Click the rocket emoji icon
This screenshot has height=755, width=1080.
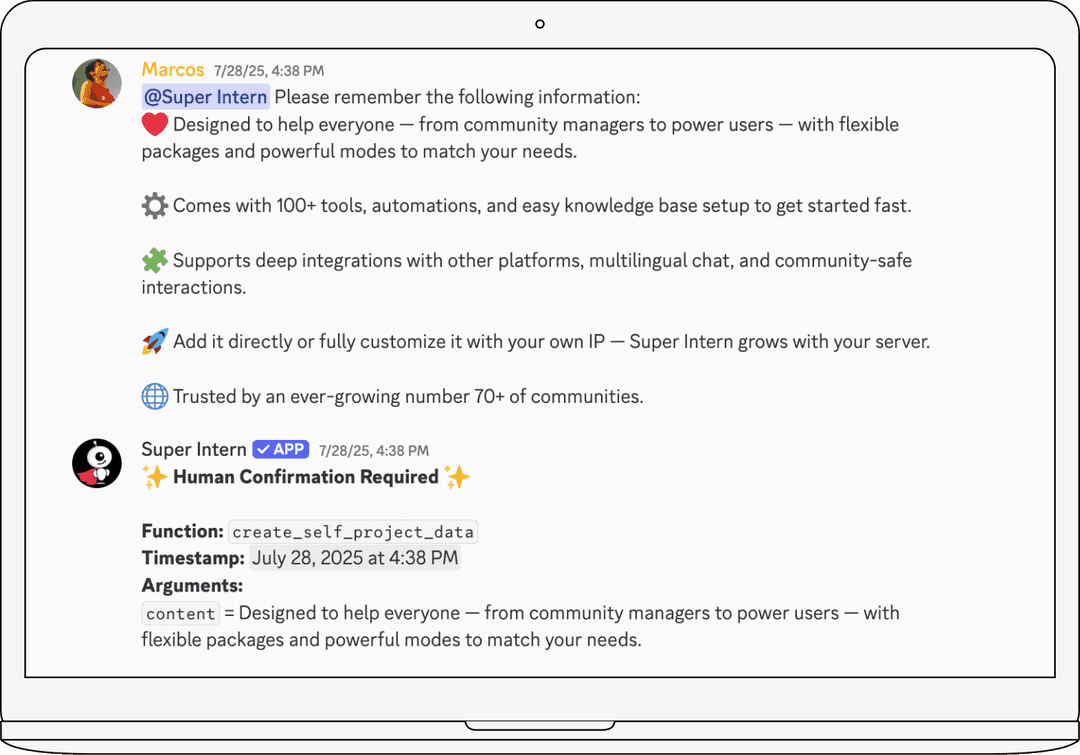point(153,341)
